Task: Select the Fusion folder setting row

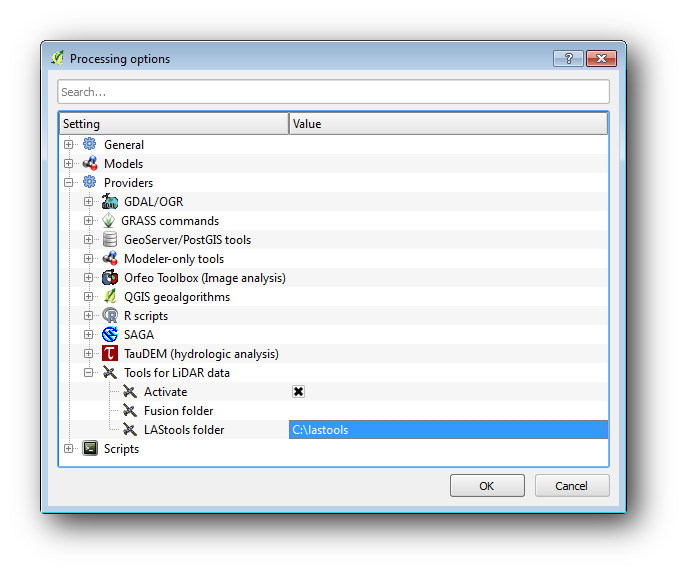Action: point(178,411)
